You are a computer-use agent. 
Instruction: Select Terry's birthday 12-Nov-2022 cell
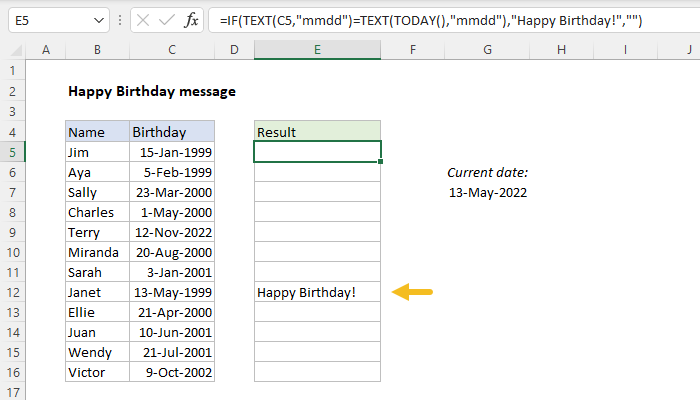pos(172,232)
